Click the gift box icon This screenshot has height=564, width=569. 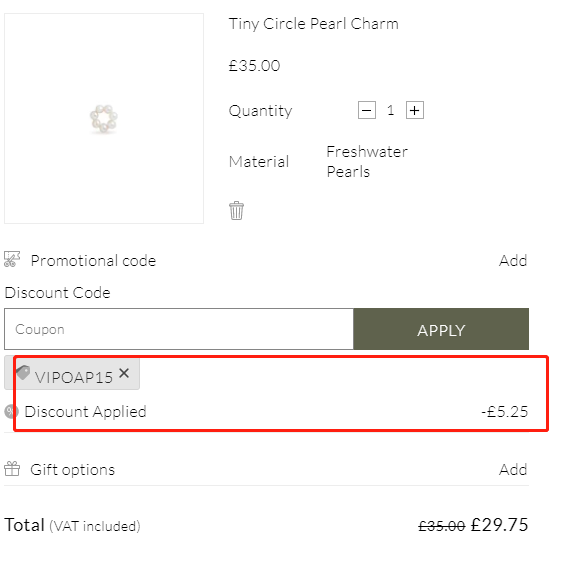pyautogui.click(x=12, y=469)
